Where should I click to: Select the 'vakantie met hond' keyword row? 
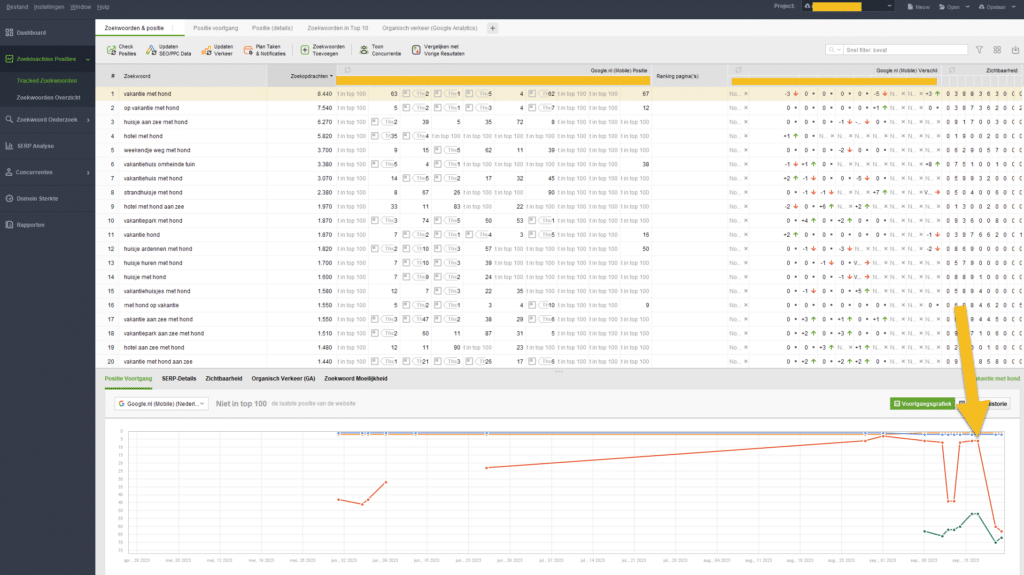(560, 93)
